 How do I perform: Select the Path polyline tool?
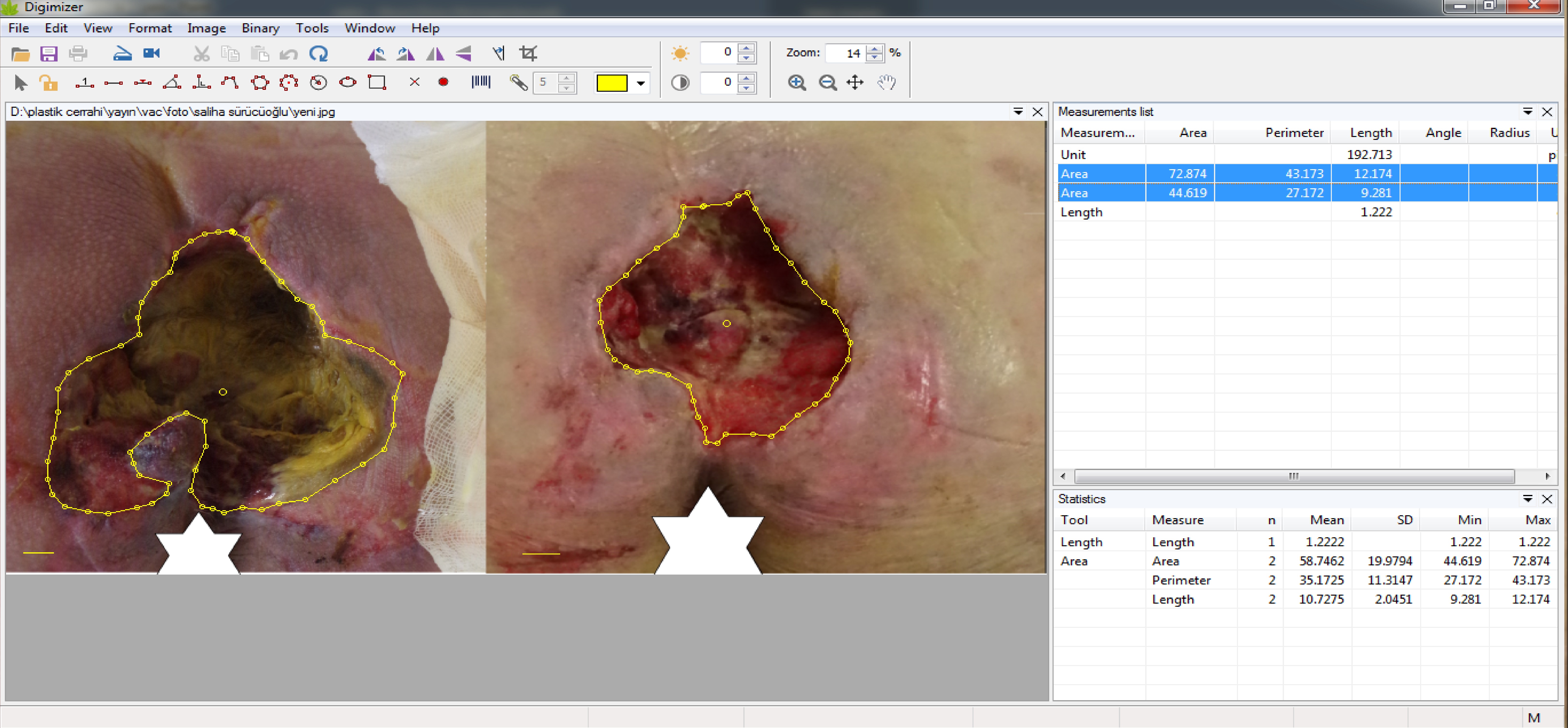(x=229, y=83)
